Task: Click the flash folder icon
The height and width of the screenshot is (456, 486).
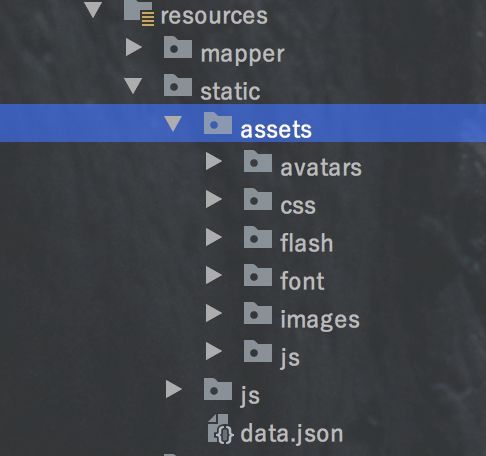Action: (x=258, y=237)
